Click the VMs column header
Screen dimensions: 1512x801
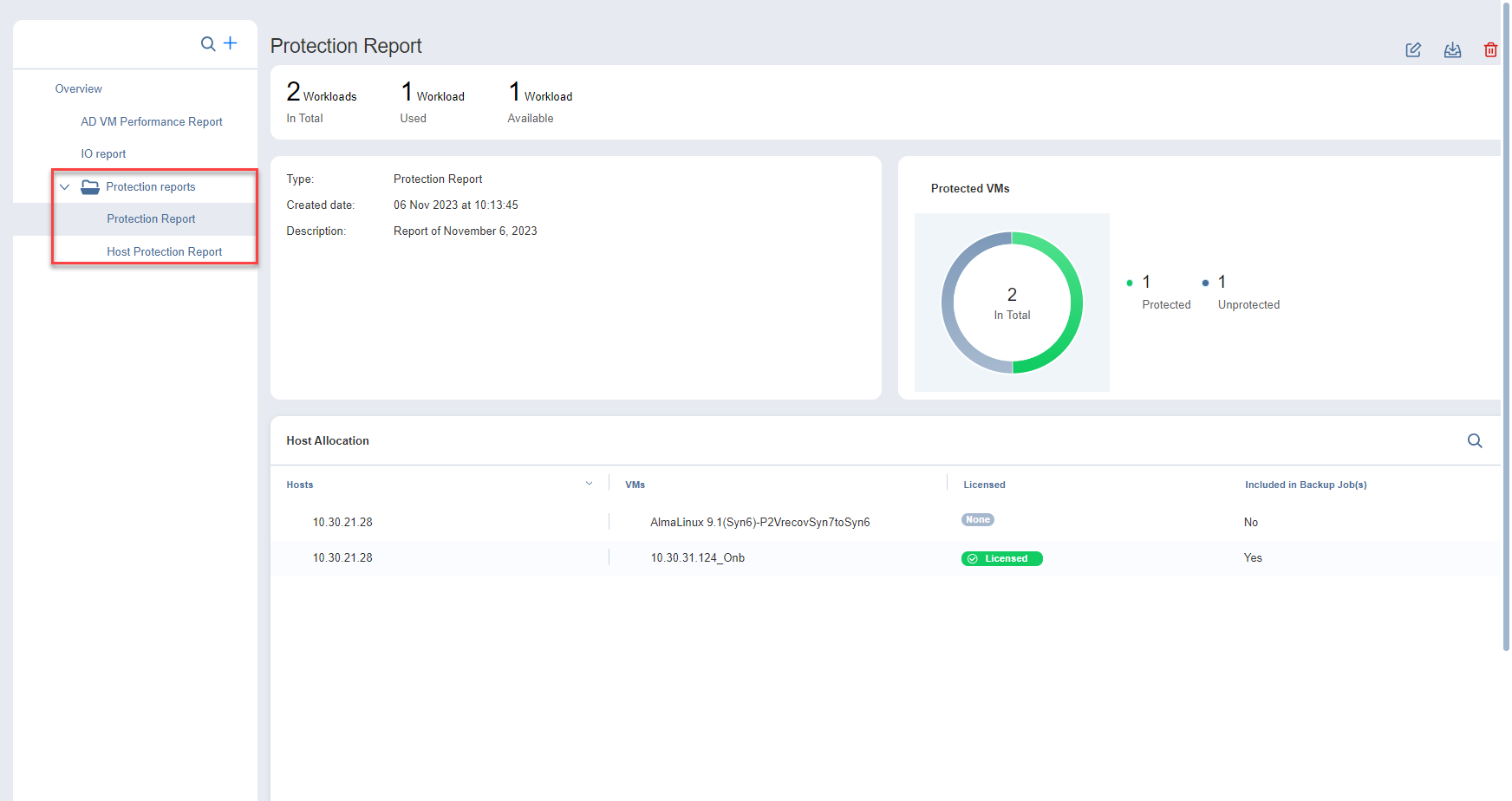635,485
